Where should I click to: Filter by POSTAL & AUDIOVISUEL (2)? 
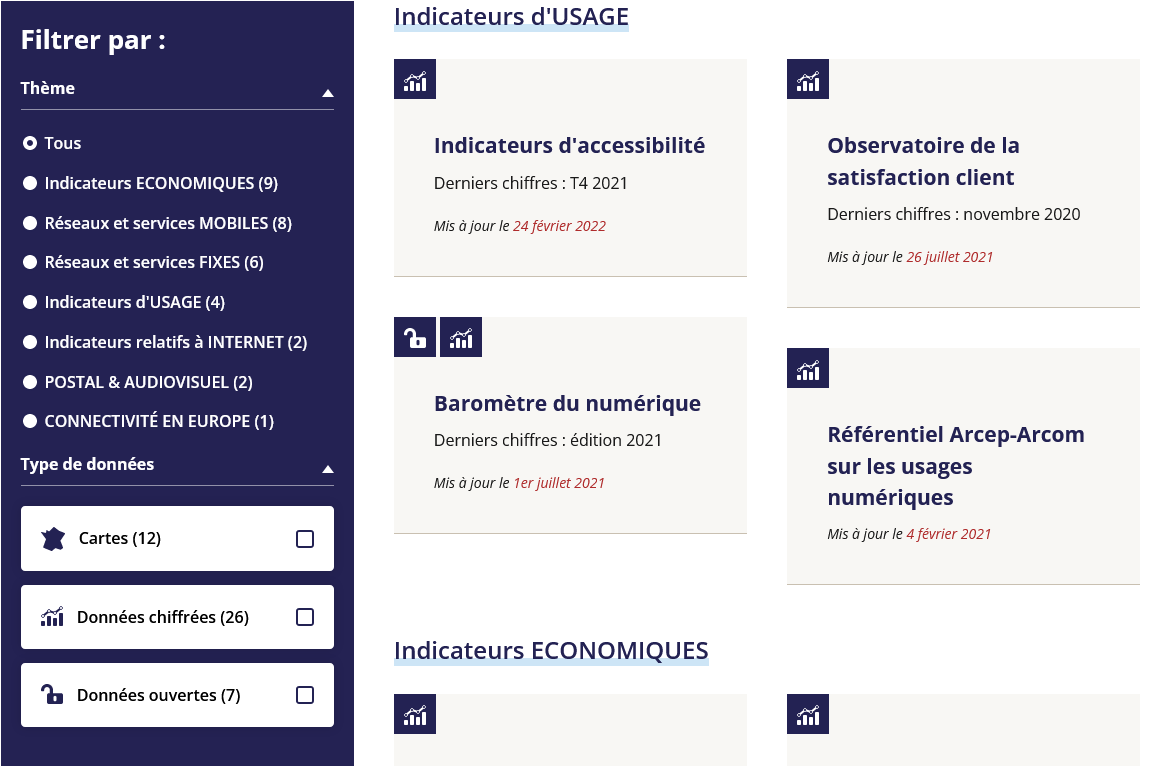[x=30, y=382]
